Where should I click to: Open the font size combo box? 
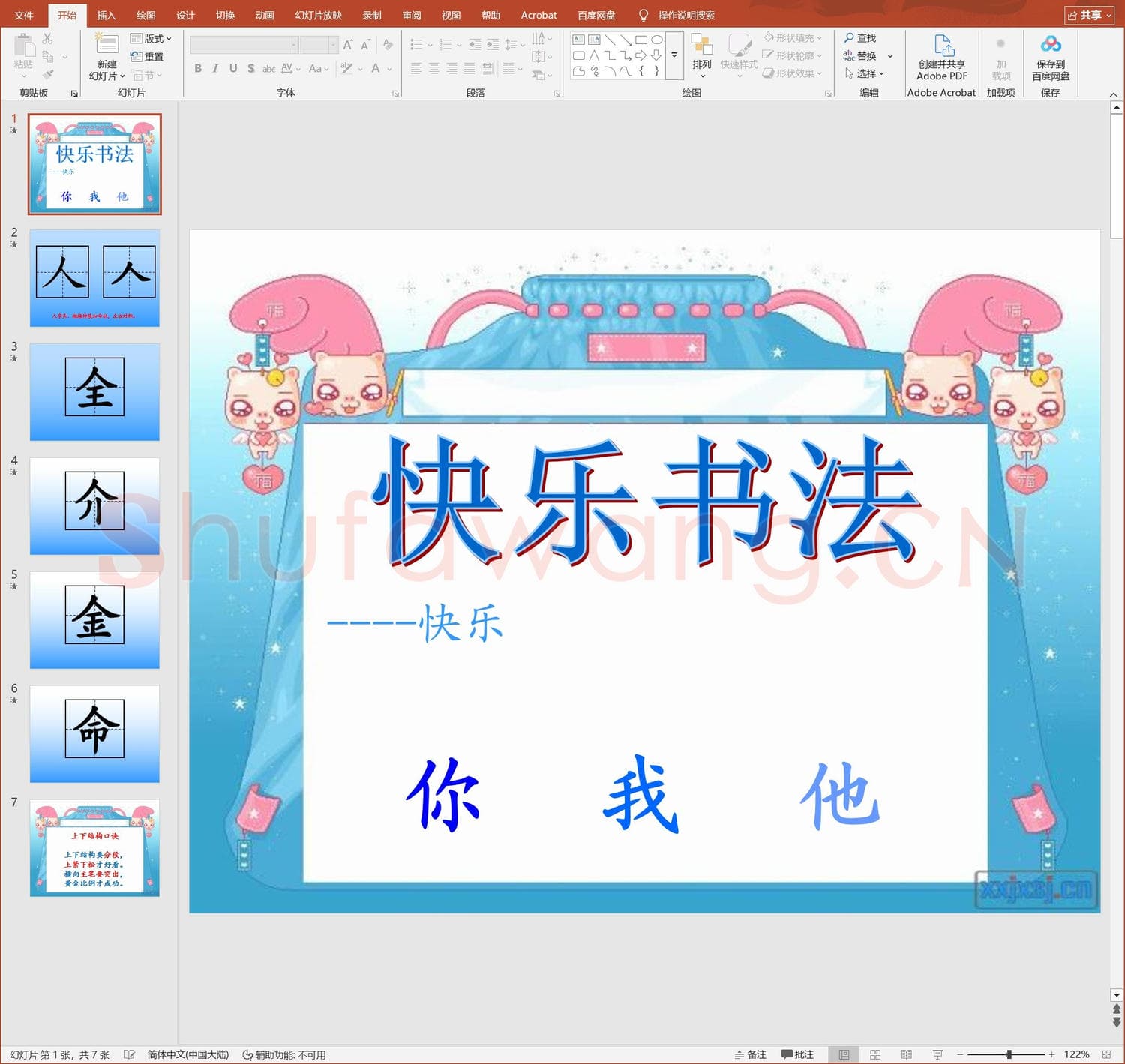click(319, 45)
